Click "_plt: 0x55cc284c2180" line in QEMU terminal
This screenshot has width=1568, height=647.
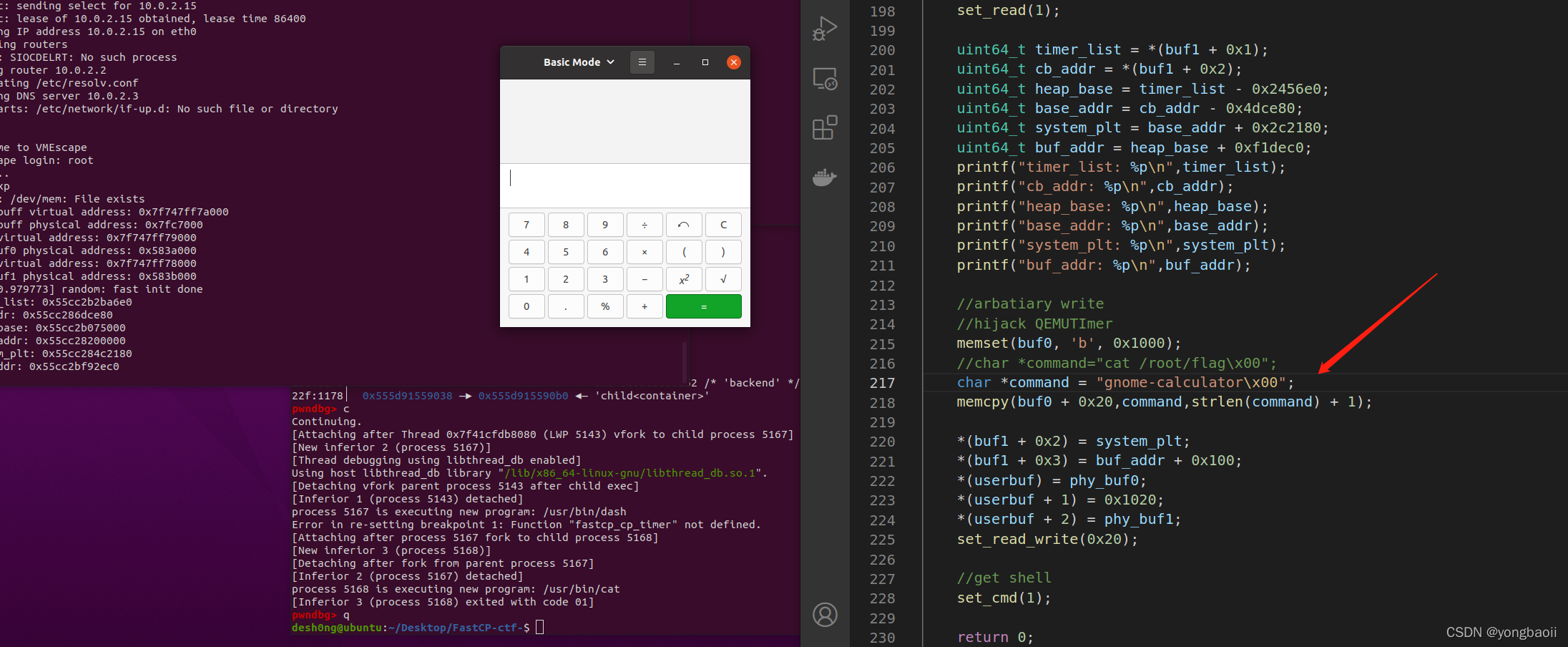pos(66,354)
